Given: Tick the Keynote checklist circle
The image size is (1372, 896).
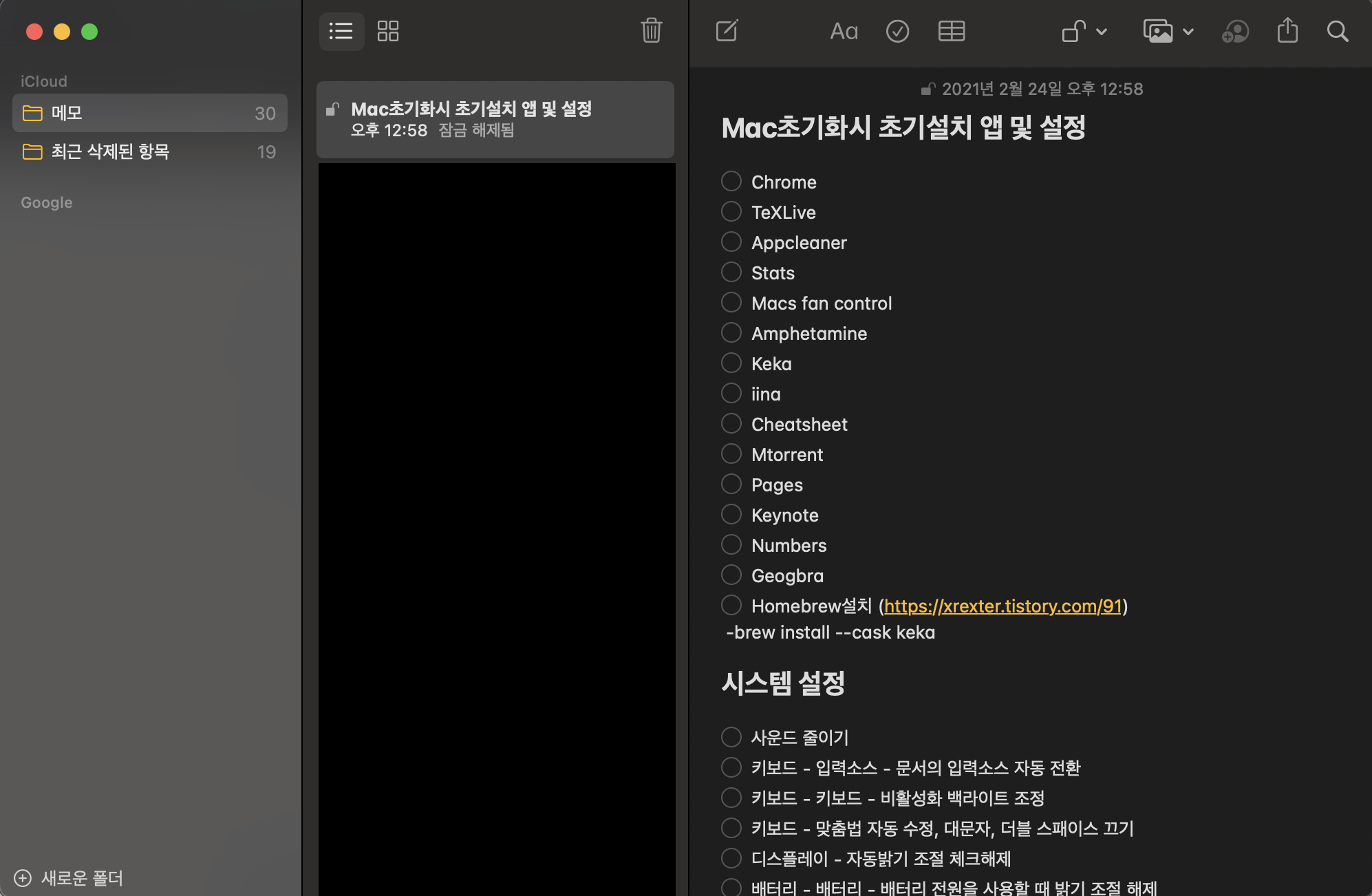Looking at the screenshot, I should coord(731,514).
